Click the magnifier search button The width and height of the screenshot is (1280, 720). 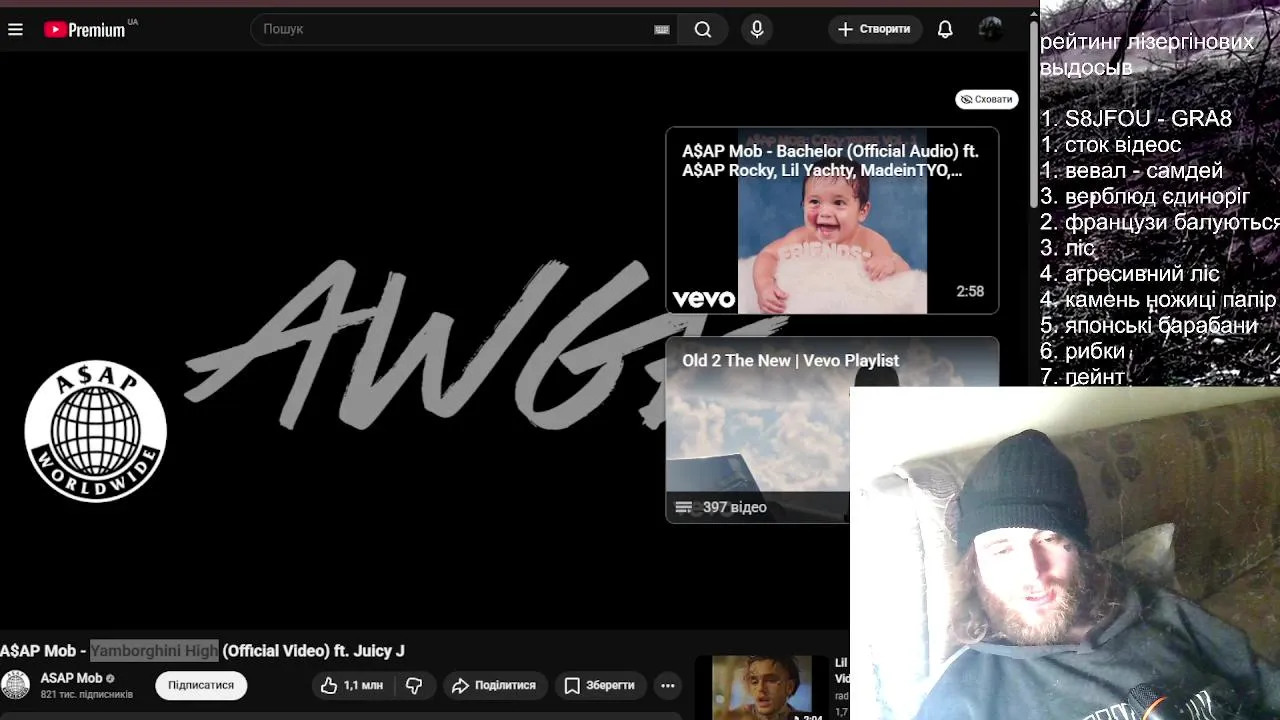point(703,29)
